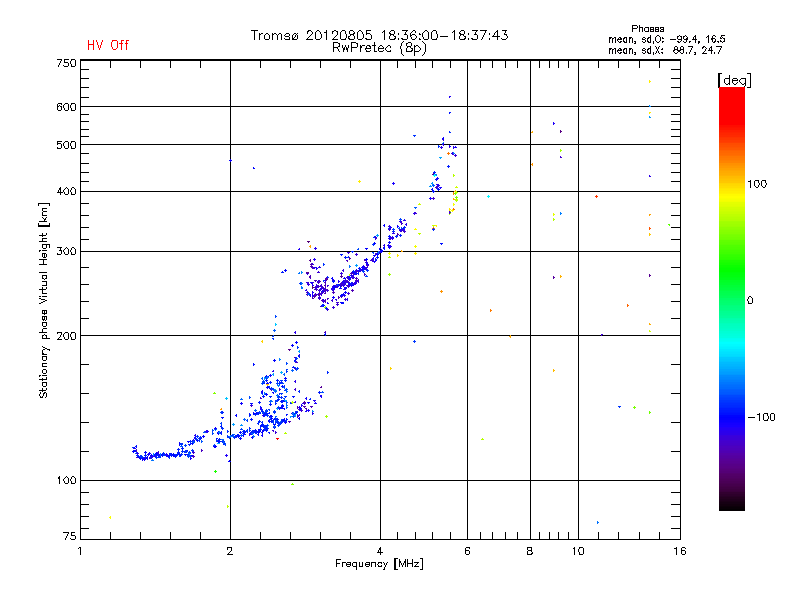Click the y-axis label '75'

(x=70, y=536)
